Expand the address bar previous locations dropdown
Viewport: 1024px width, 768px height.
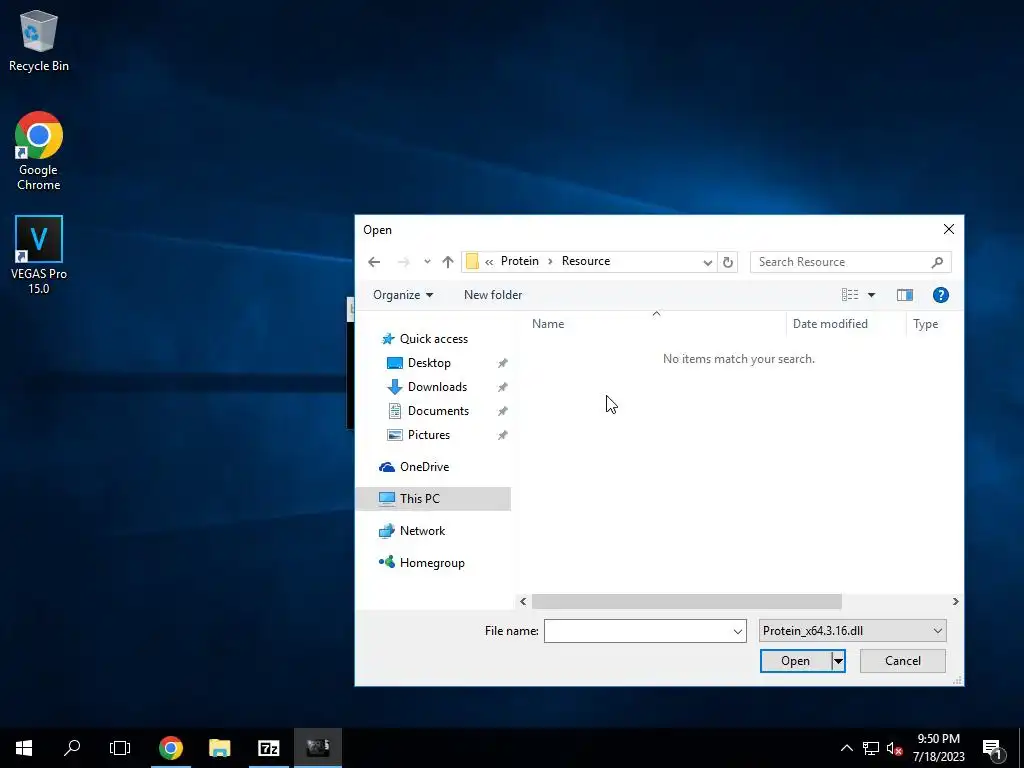[x=707, y=262]
